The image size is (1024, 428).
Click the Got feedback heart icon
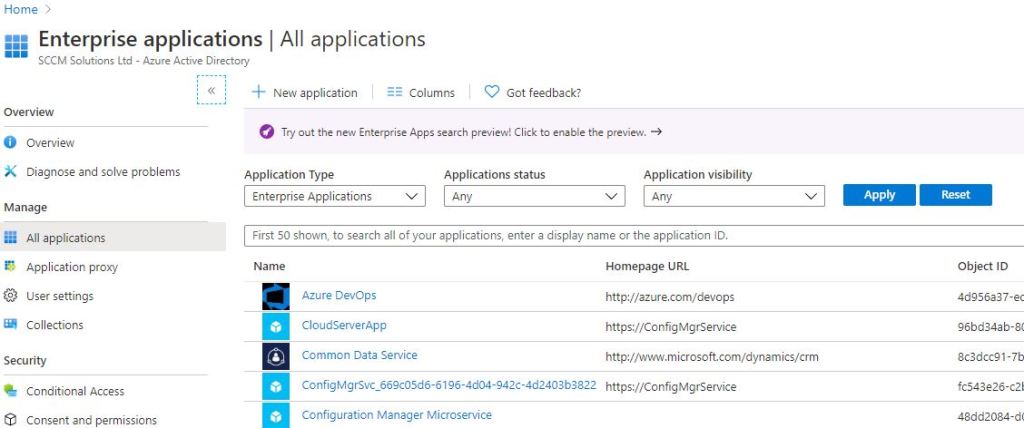(491, 92)
